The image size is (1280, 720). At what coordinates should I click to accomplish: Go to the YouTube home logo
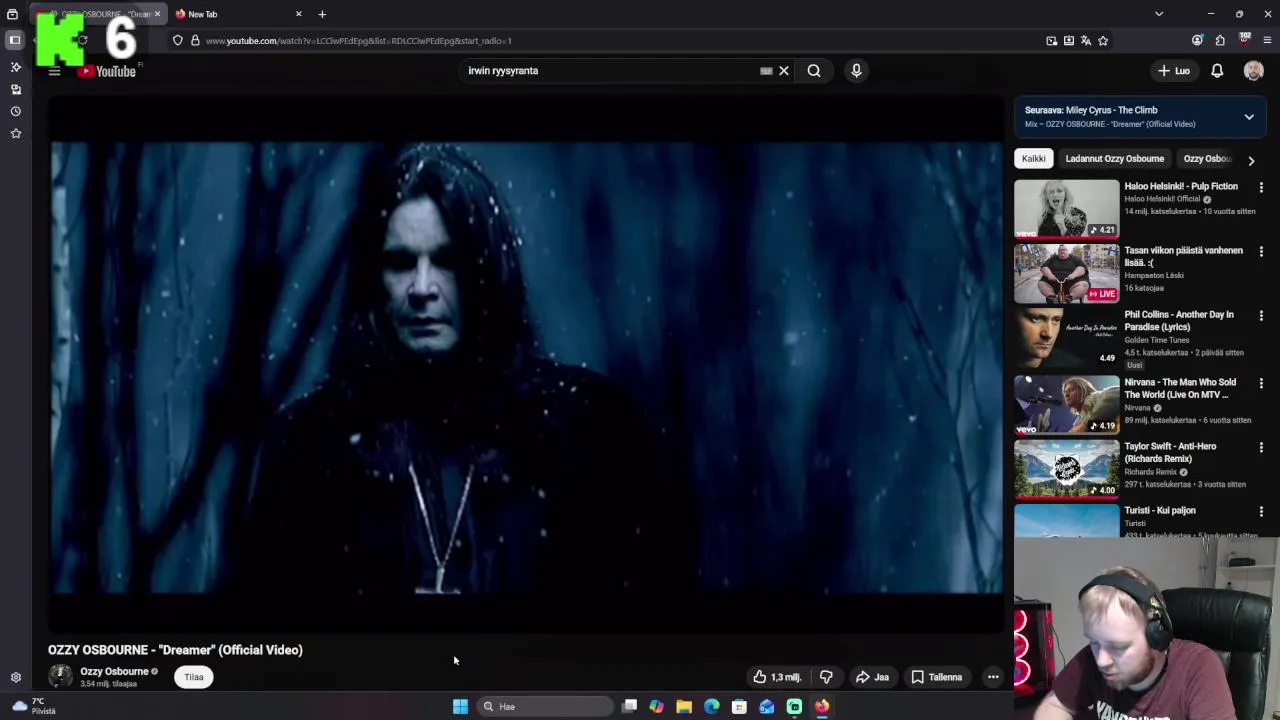pyautogui.click(x=108, y=71)
